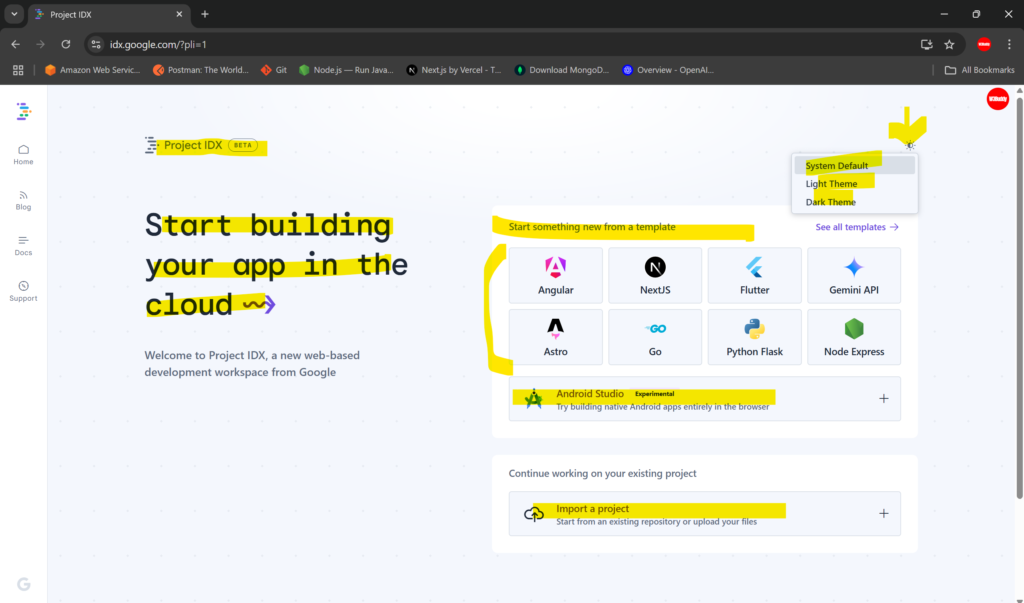
Task: Click the Android Studio title text
Action: click(590, 393)
